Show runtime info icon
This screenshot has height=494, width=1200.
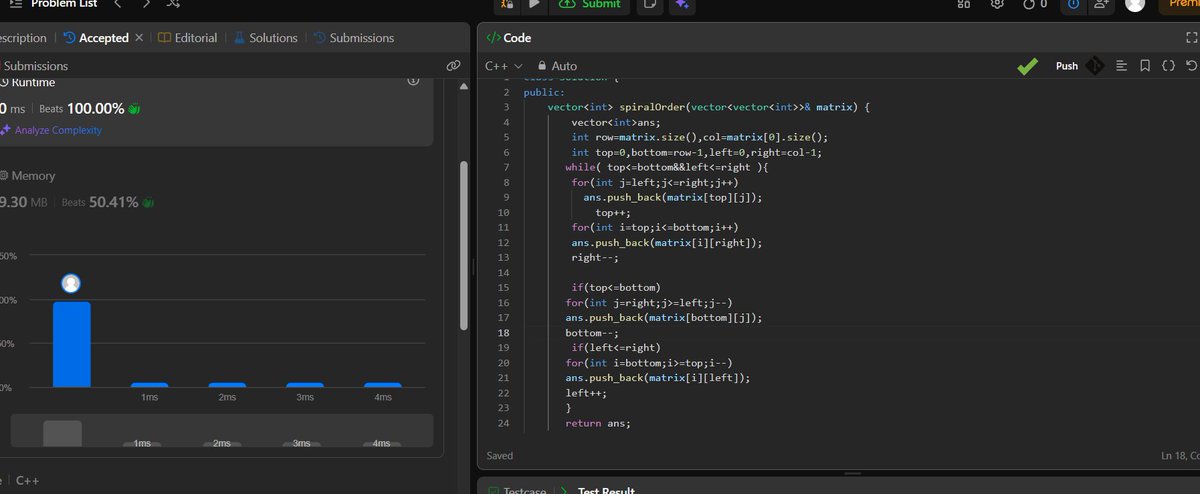tap(413, 81)
